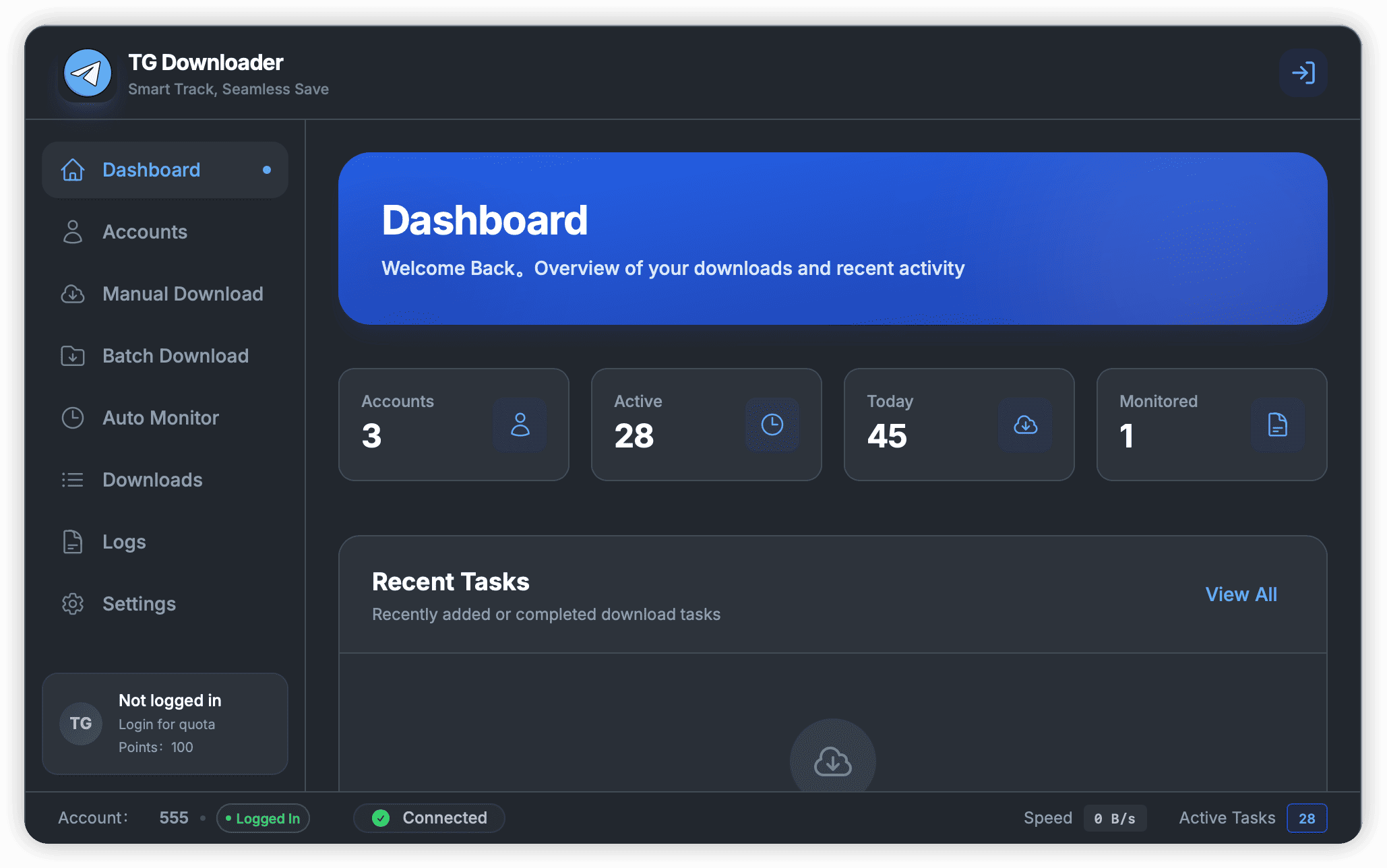This screenshot has height=868, width=1387.
Task: Click the Active Tasks counter badge
Action: (x=1307, y=818)
